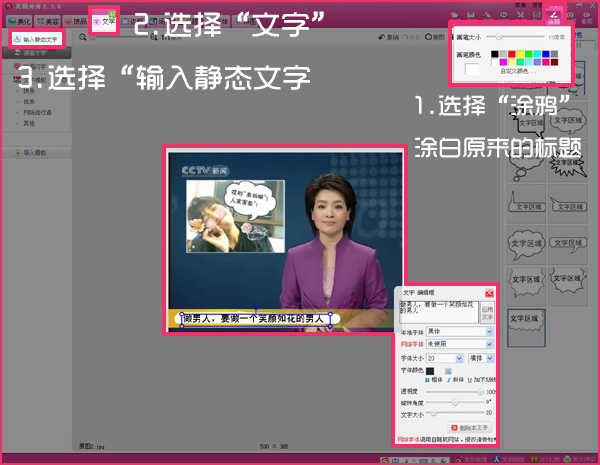This screenshot has height=465, width=600.
Task: Close the 文字编辑框 dialog
Action: [489, 292]
